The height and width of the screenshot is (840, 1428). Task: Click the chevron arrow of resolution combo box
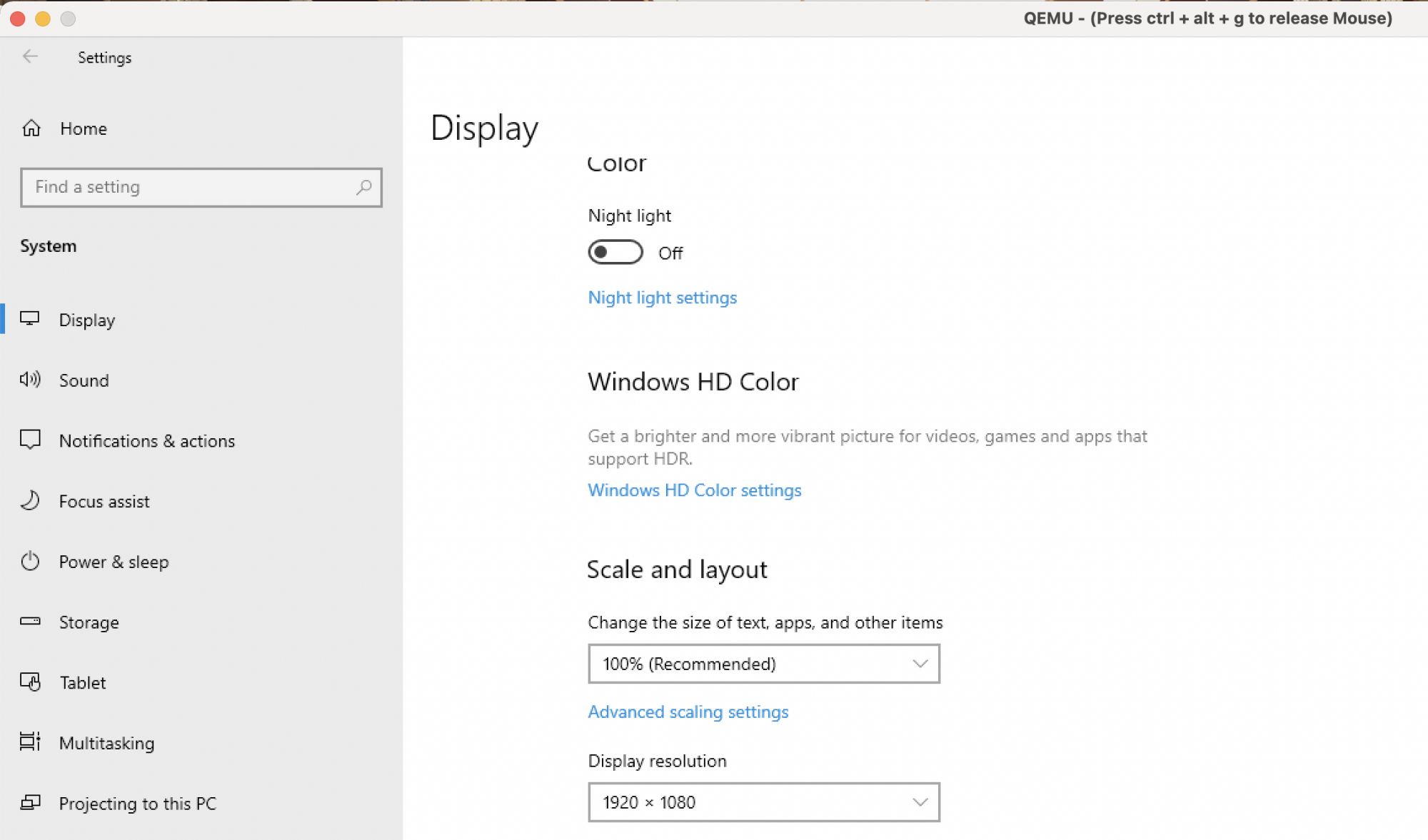920,802
